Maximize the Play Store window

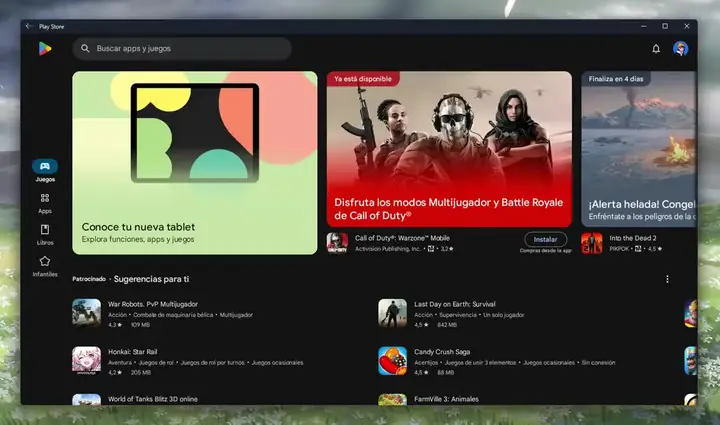(x=665, y=26)
